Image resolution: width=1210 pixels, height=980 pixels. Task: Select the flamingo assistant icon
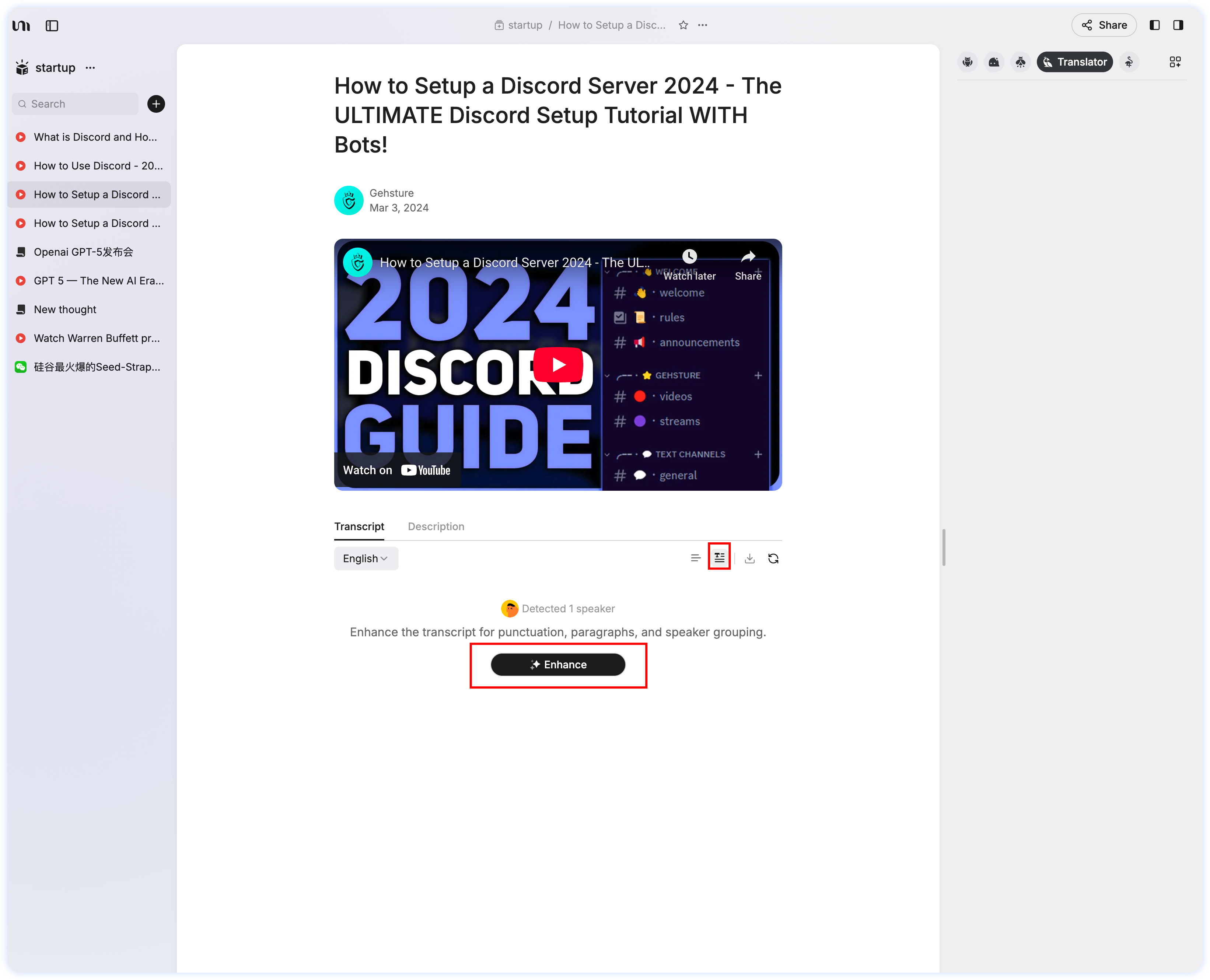point(1129,62)
